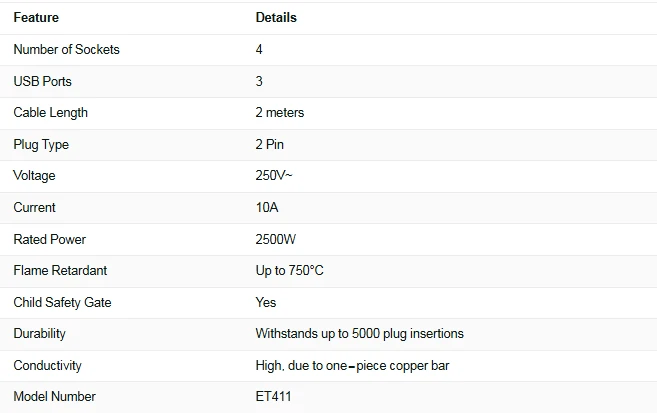Click the Feature column header
Image resolution: width=657 pixels, height=413 pixels.
click(36, 18)
